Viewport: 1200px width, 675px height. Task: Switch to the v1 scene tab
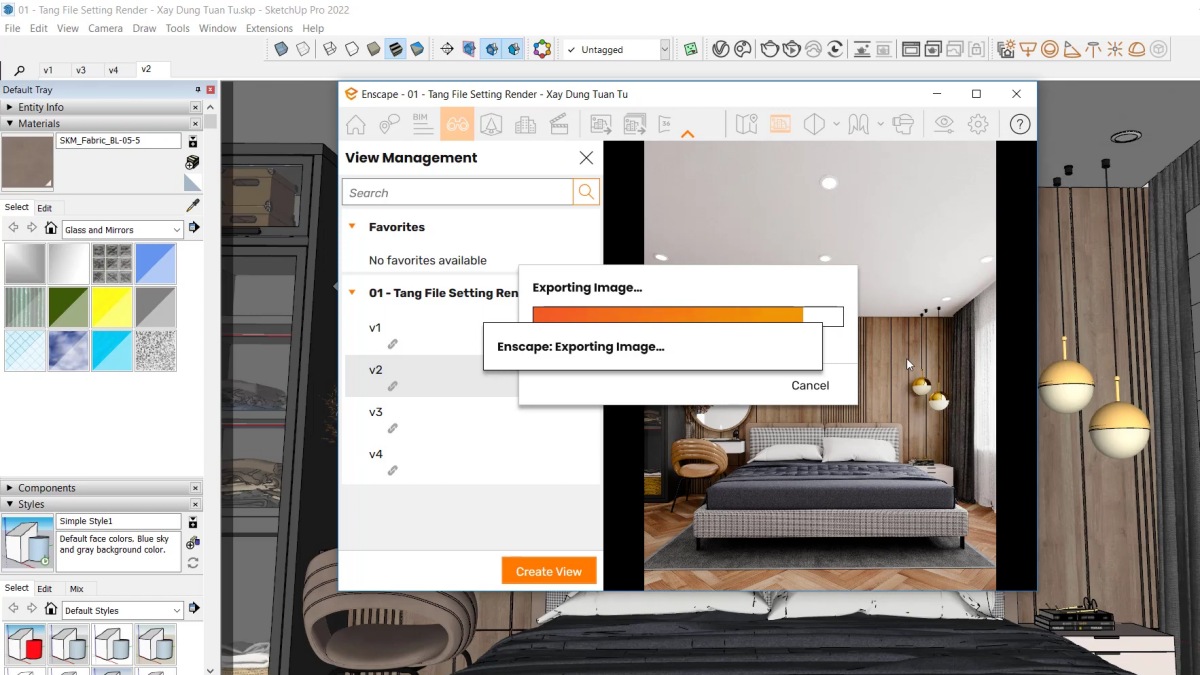tap(47, 70)
